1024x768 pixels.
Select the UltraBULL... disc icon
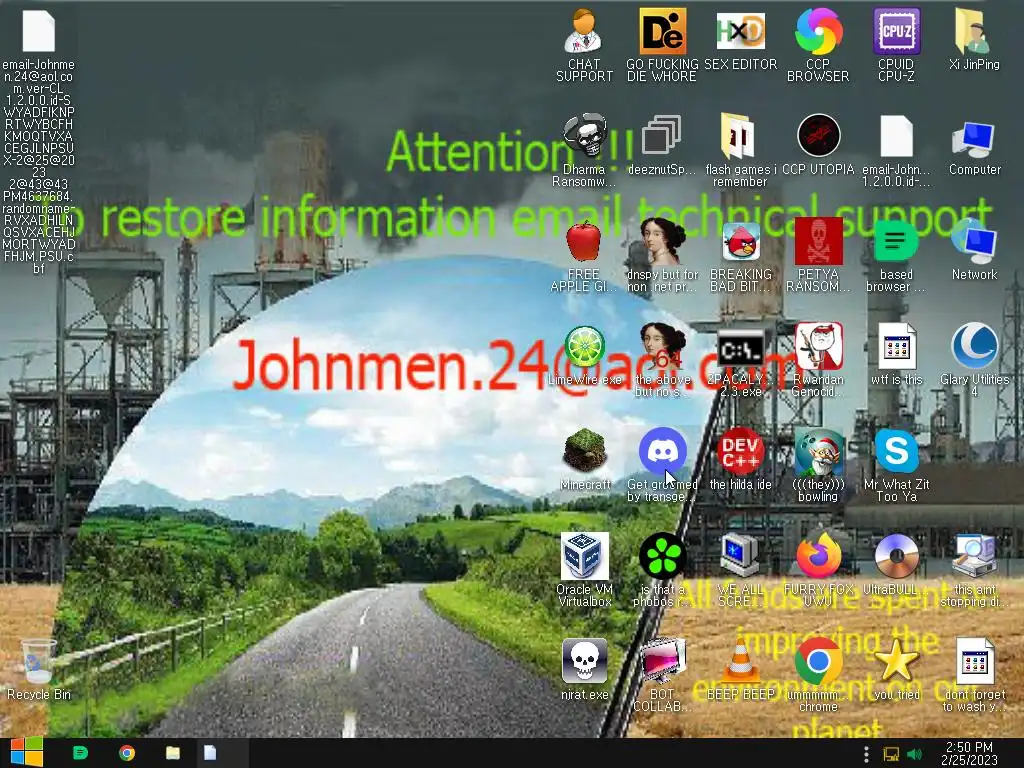click(x=896, y=566)
